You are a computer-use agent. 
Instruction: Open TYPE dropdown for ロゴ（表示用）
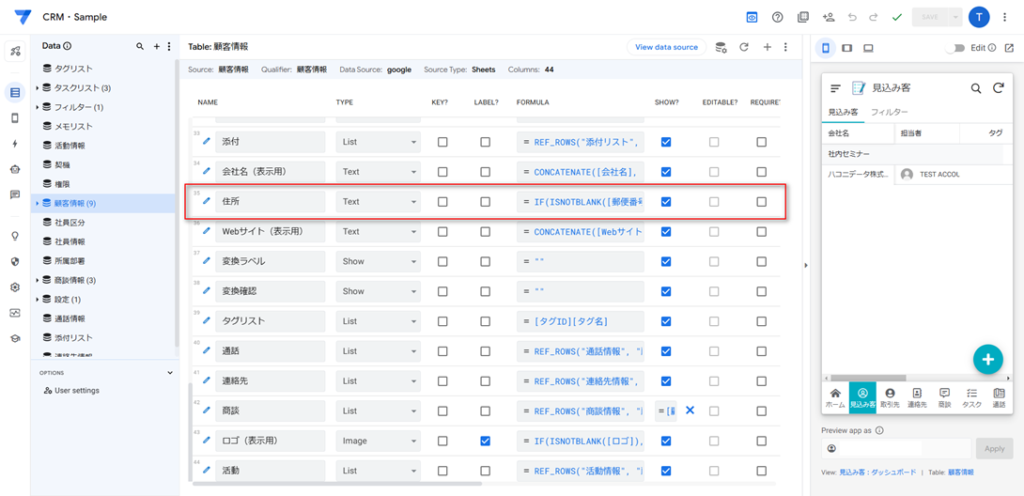[379, 441]
